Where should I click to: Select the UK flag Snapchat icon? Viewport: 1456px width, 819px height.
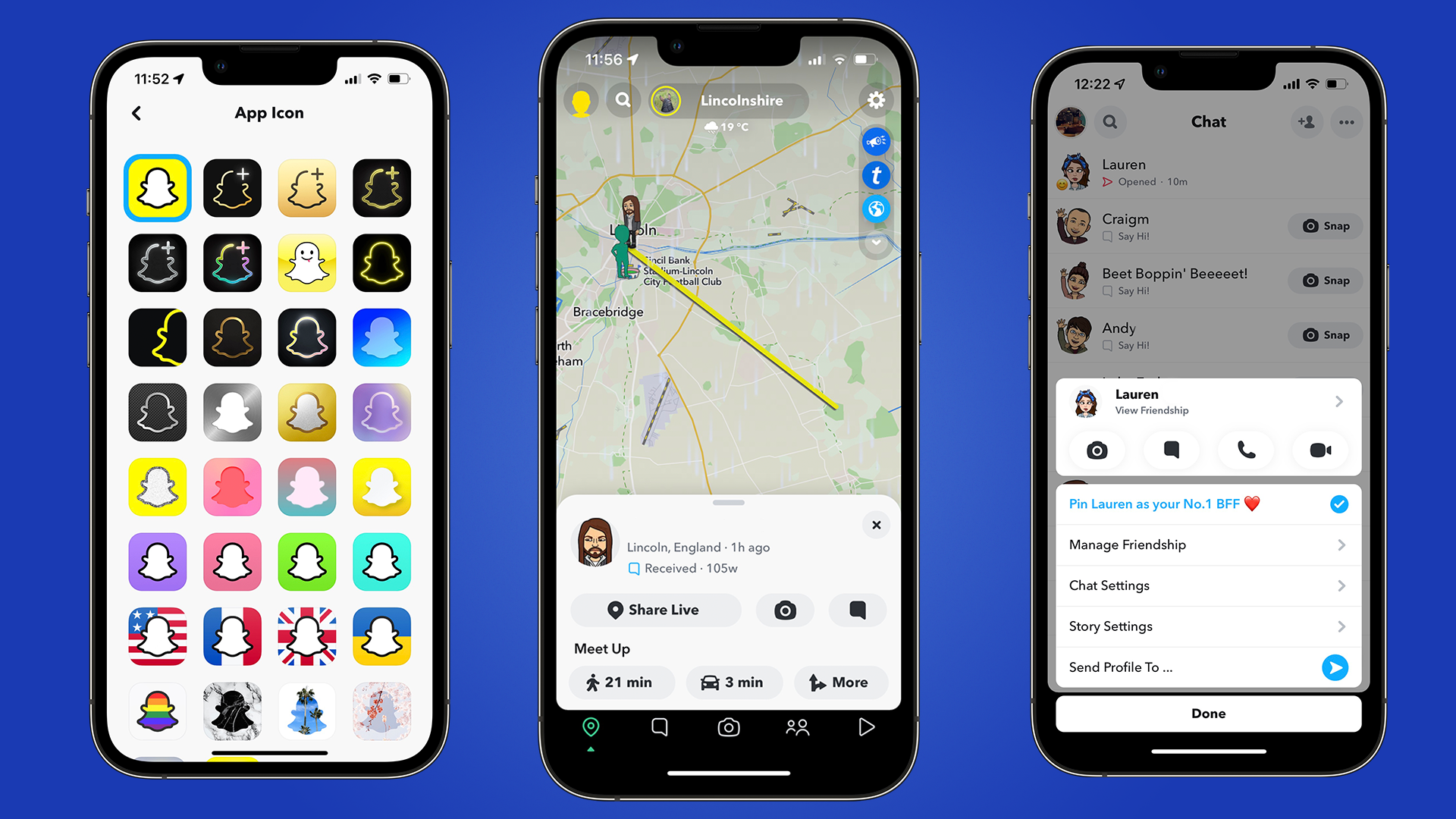coord(307,635)
